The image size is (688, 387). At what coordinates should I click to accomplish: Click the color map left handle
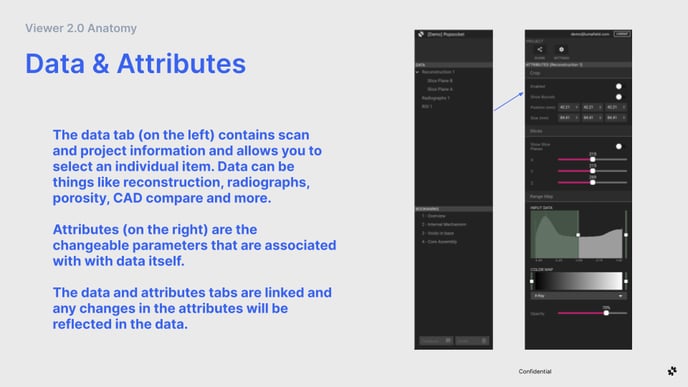click(532, 281)
